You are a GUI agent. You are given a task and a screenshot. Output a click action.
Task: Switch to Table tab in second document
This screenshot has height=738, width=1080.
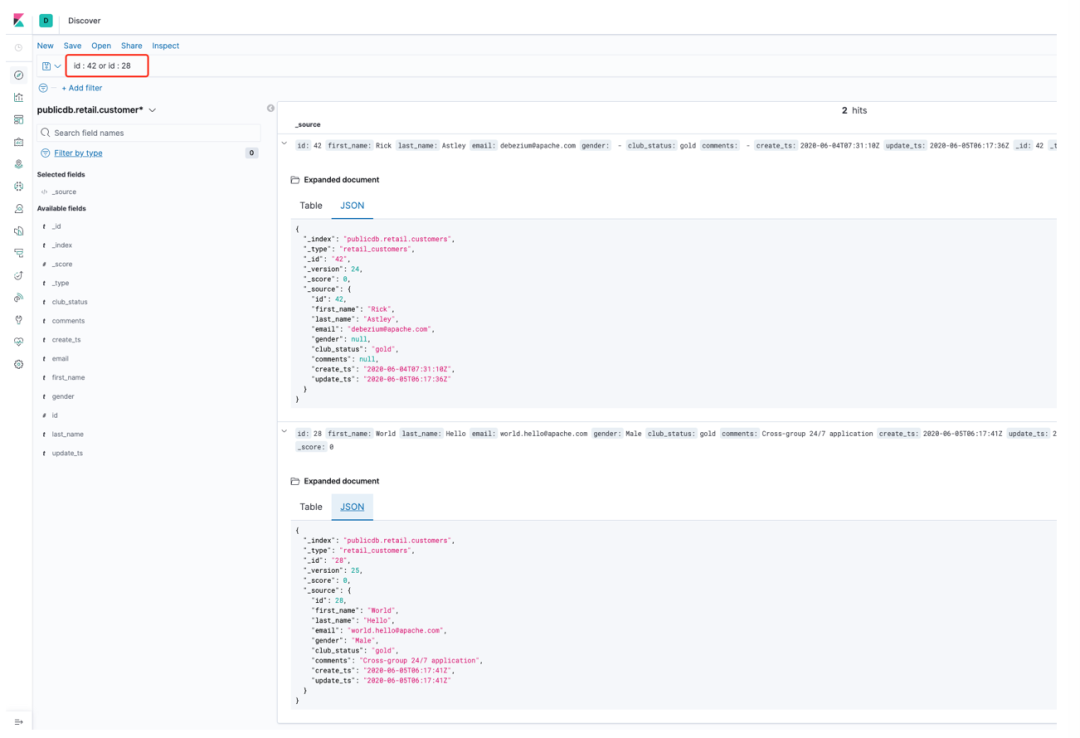click(x=311, y=507)
